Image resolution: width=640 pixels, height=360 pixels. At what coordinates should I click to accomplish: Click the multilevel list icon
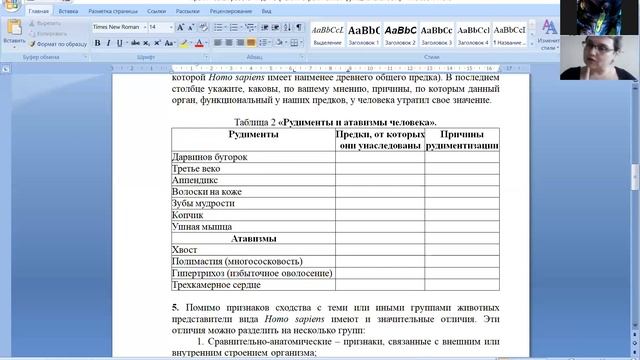(x=249, y=27)
